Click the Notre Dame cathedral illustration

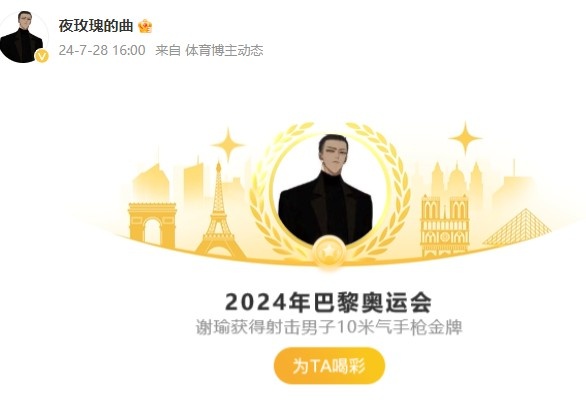(445, 226)
